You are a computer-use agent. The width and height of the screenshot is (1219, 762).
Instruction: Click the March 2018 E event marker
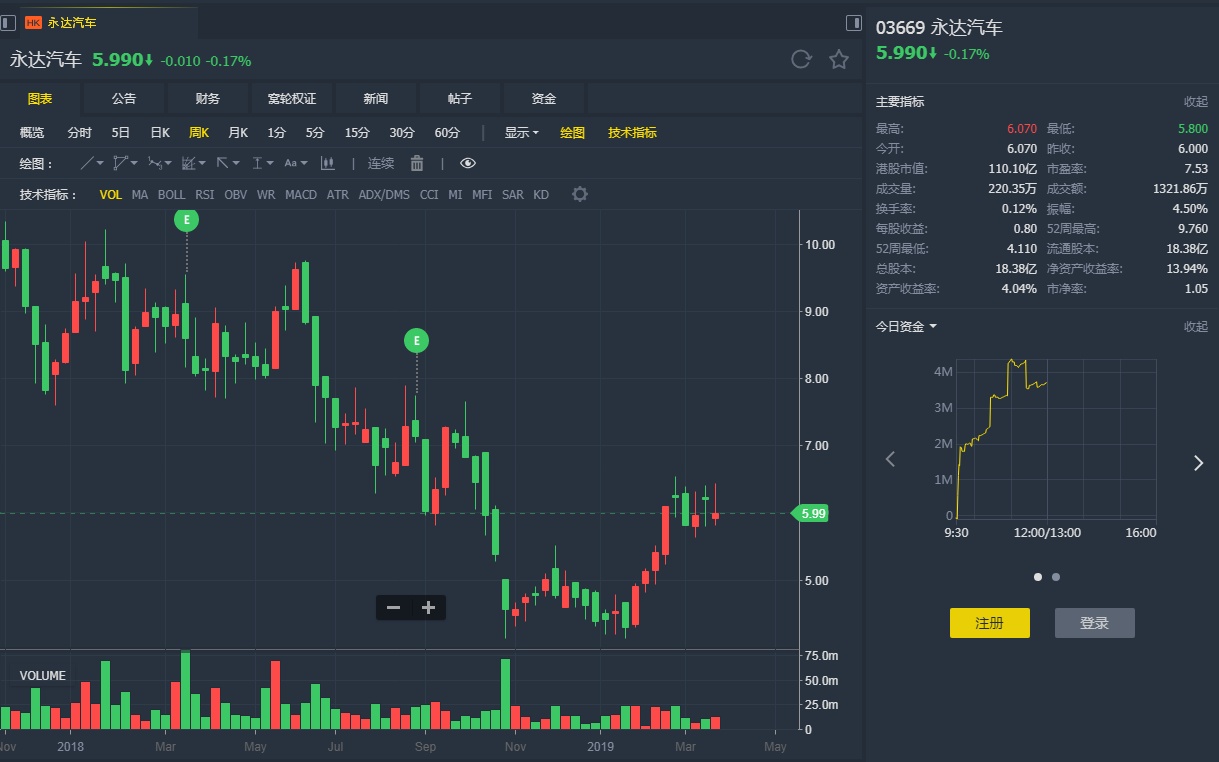[186, 220]
